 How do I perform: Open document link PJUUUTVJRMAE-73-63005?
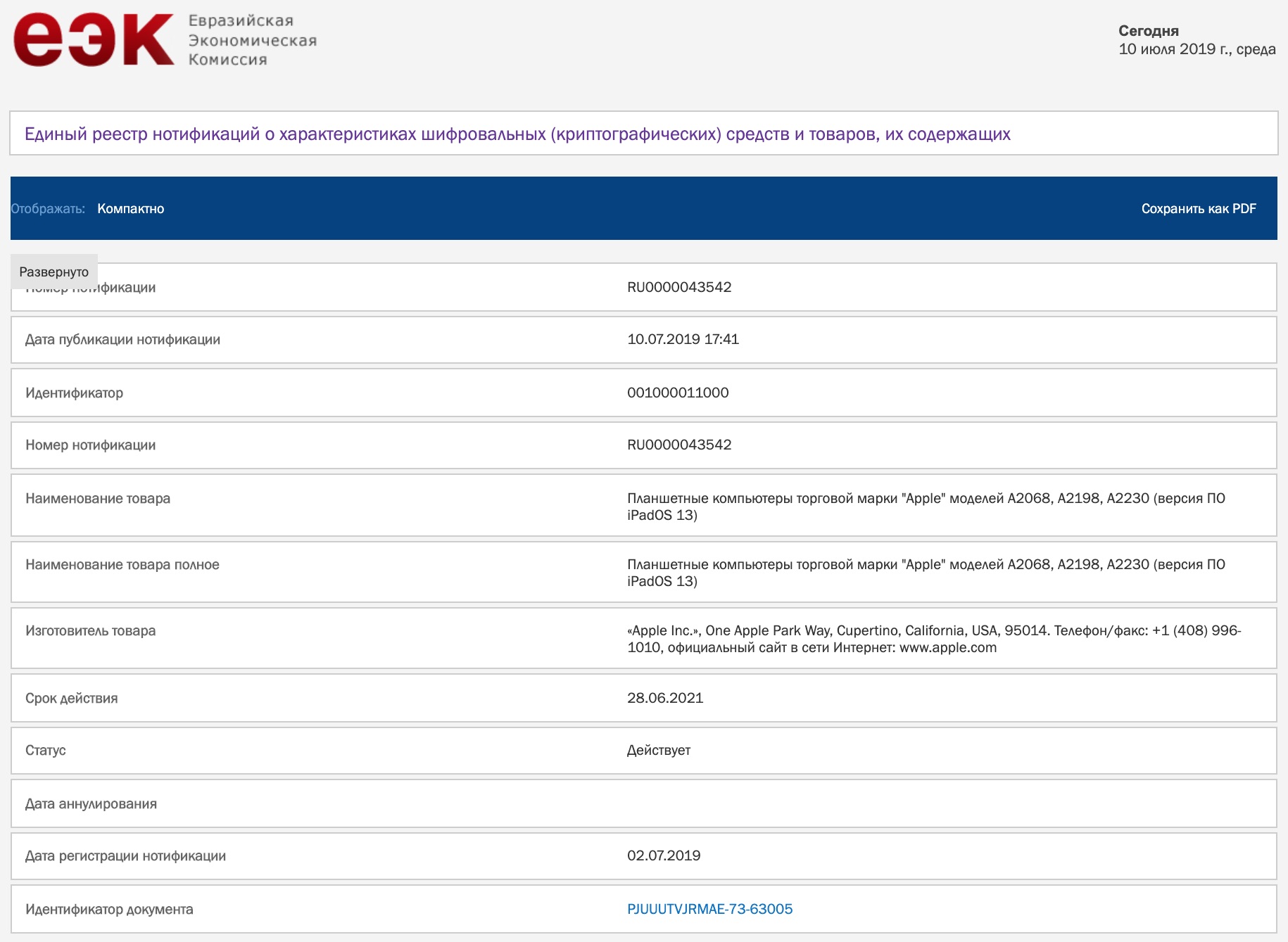pyautogui.click(x=709, y=909)
